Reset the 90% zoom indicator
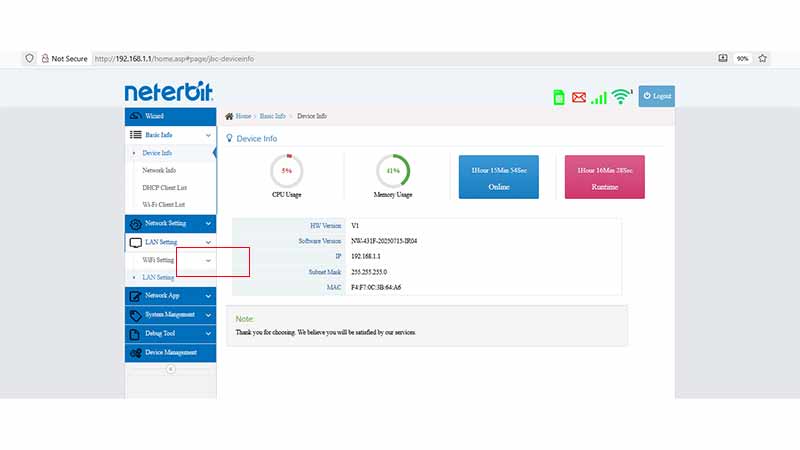Image resolution: width=800 pixels, height=450 pixels. coord(742,59)
